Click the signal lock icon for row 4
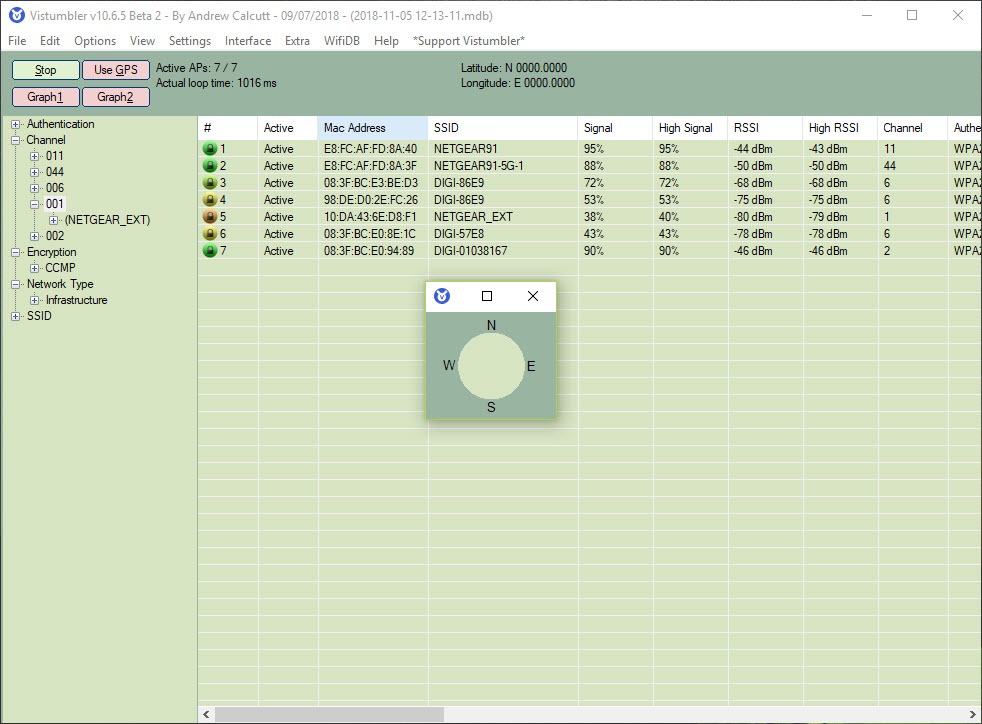The image size is (982, 724). coord(210,200)
